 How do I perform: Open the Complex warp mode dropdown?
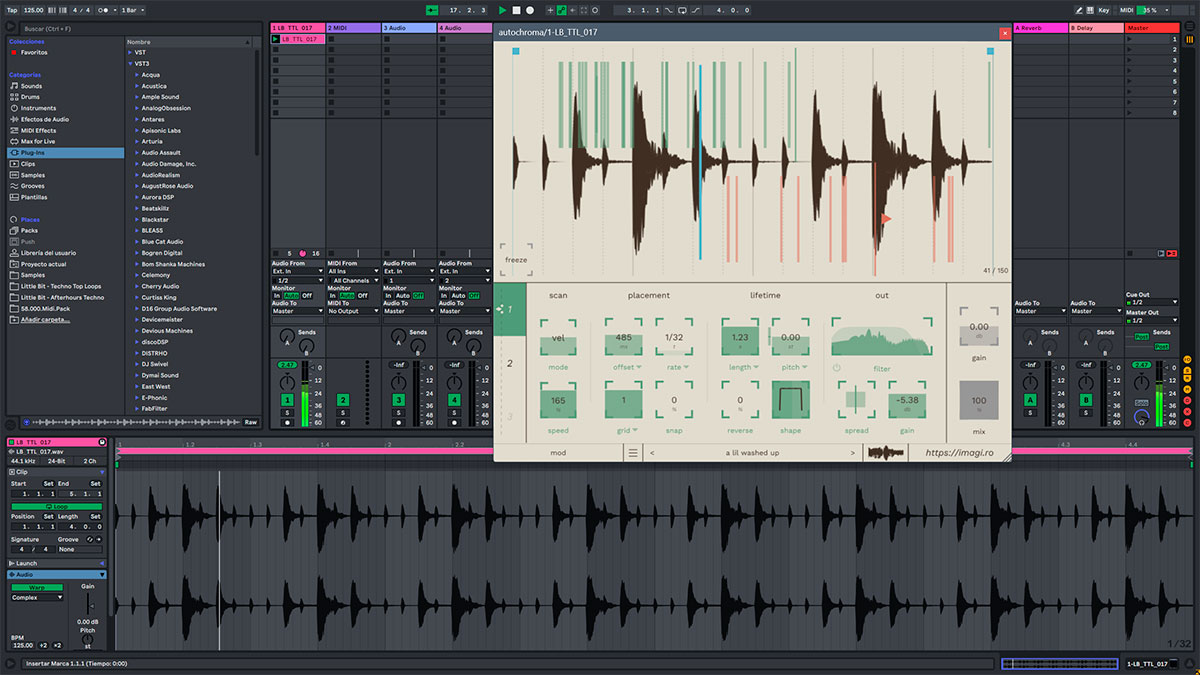coord(37,597)
